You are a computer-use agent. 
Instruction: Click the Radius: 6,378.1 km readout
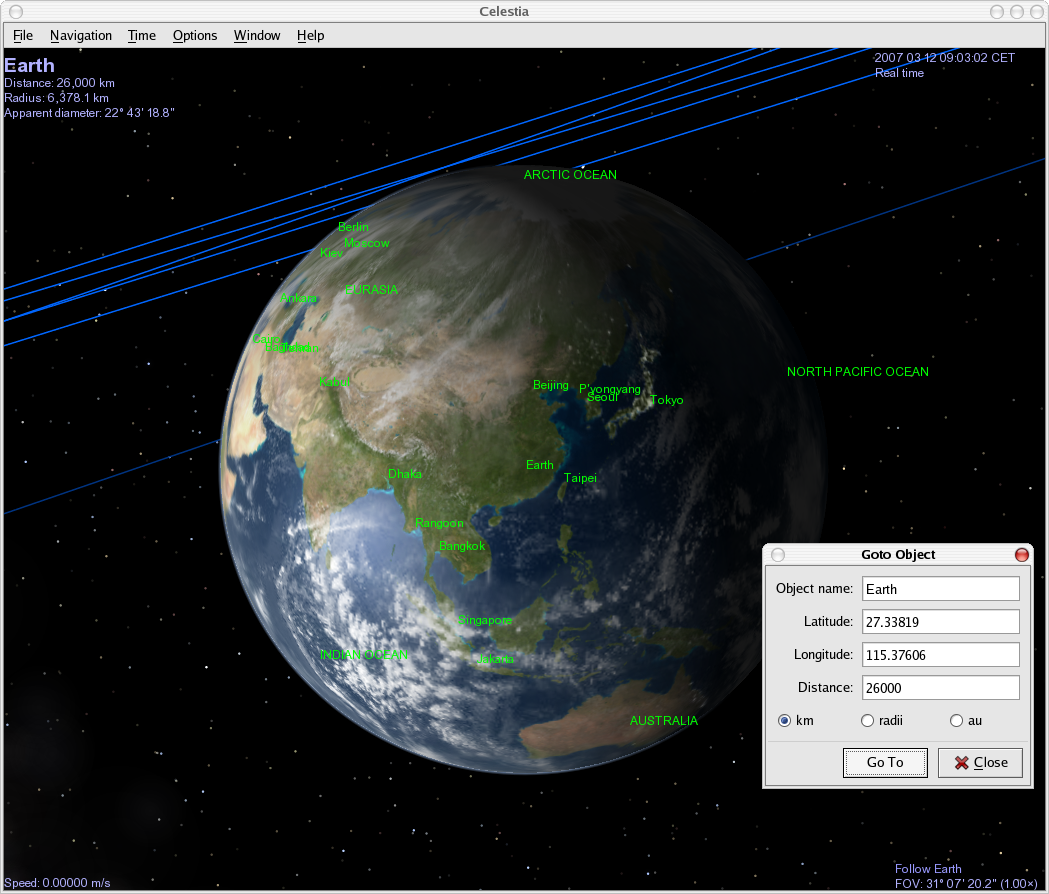[x=56, y=98]
